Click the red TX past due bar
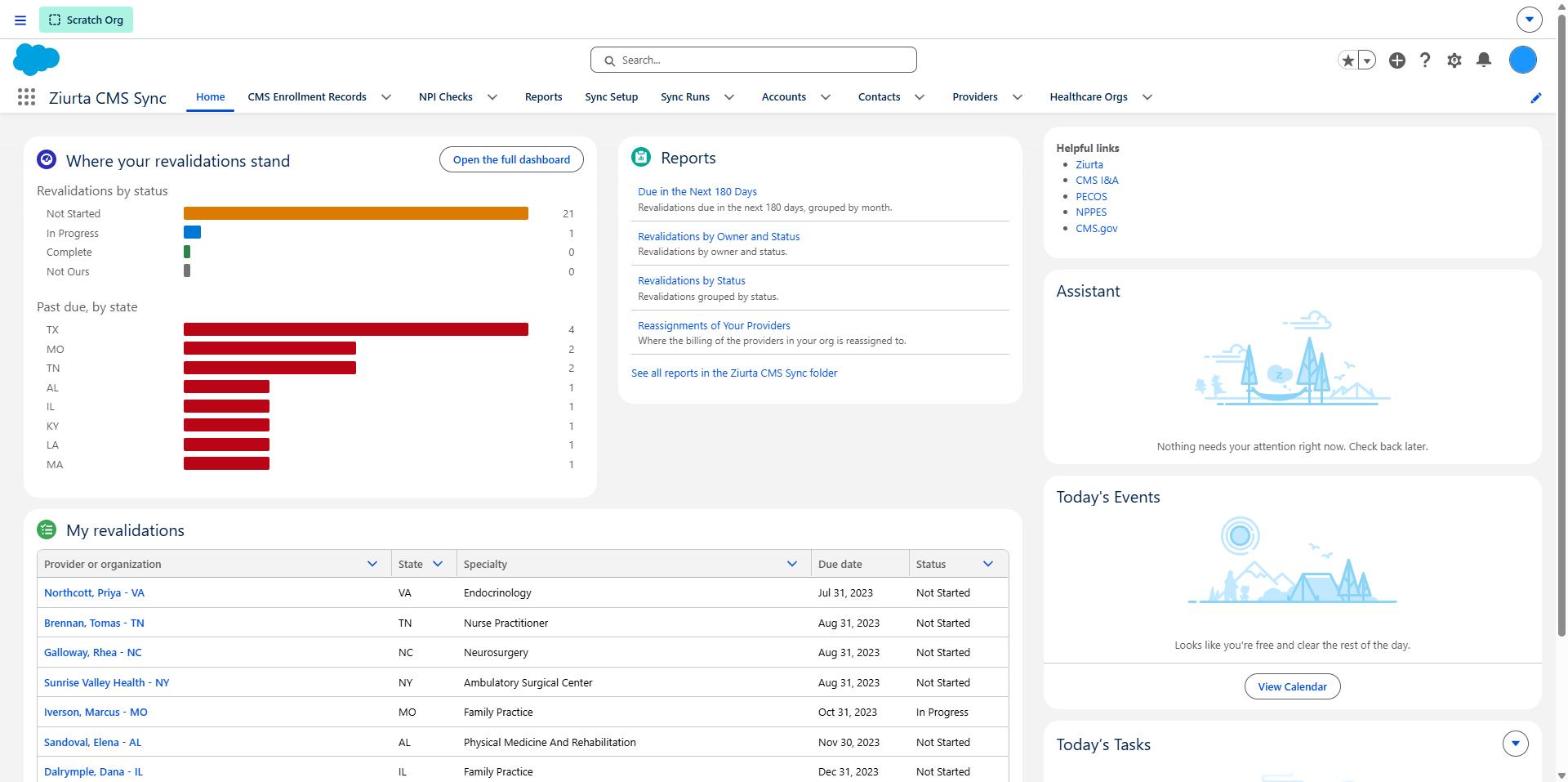The image size is (1568, 782). (x=356, y=329)
